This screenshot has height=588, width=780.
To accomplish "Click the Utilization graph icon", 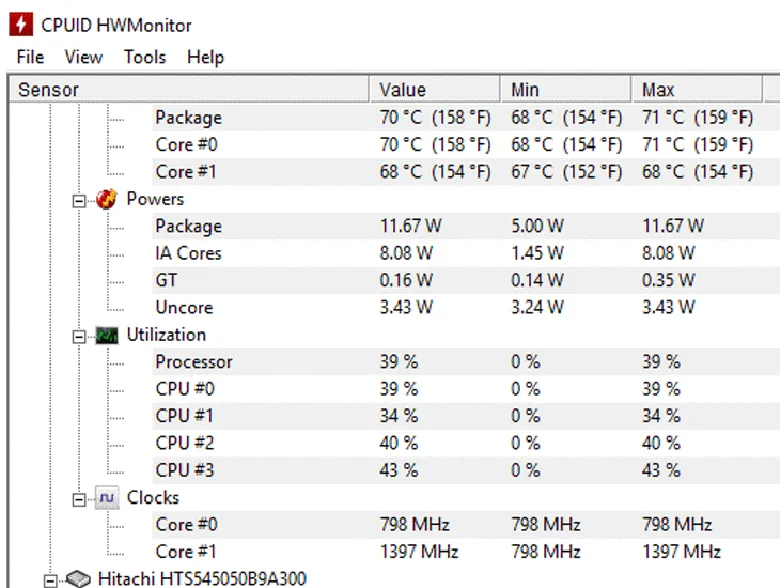I will coord(106,335).
